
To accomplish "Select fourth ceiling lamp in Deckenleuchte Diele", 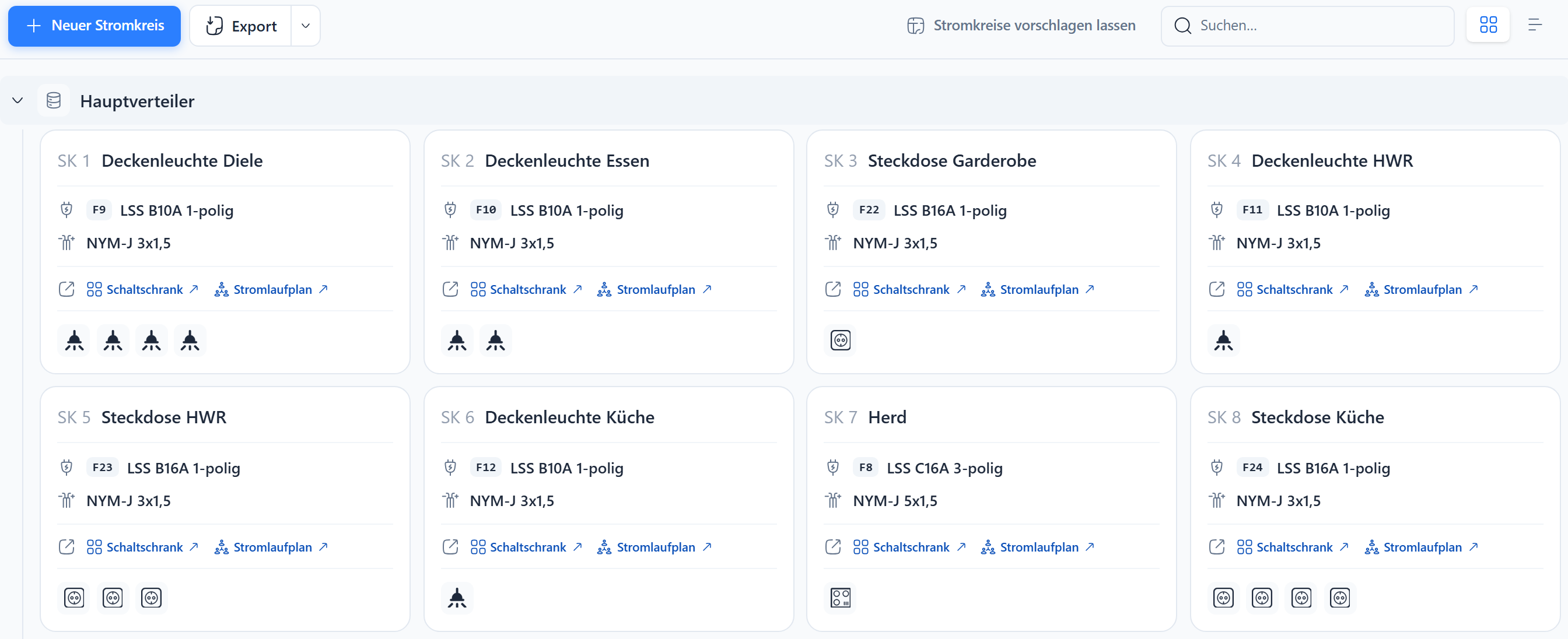I will tap(190, 340).
